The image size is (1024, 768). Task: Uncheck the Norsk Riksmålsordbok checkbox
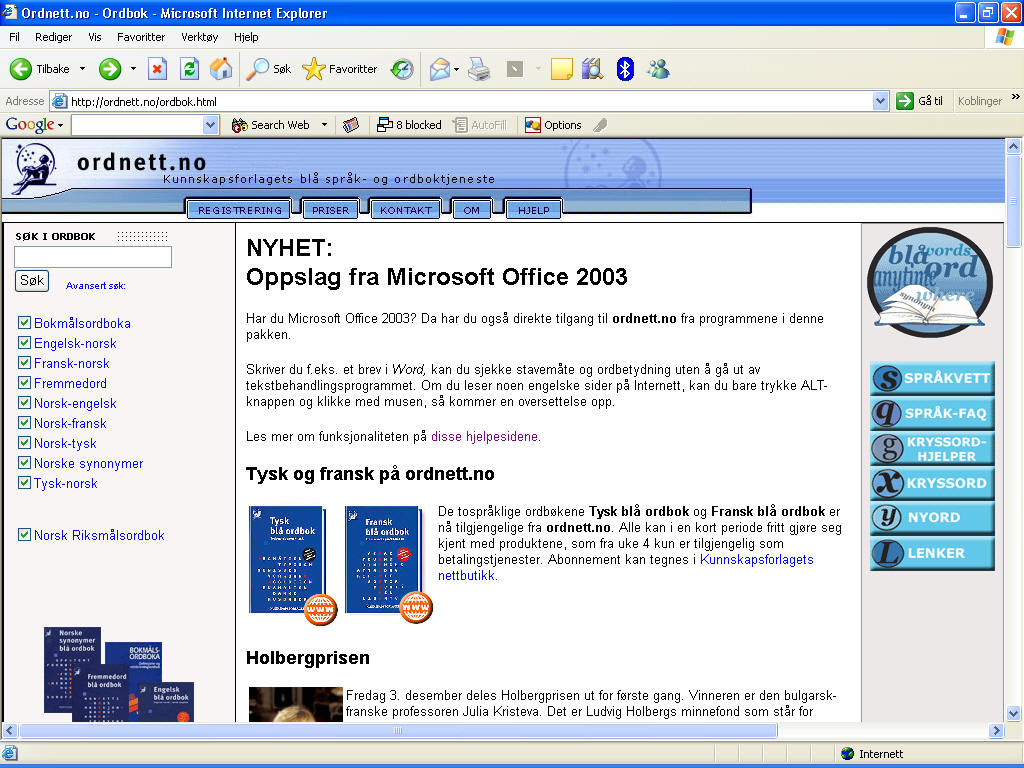click(24, 535)
